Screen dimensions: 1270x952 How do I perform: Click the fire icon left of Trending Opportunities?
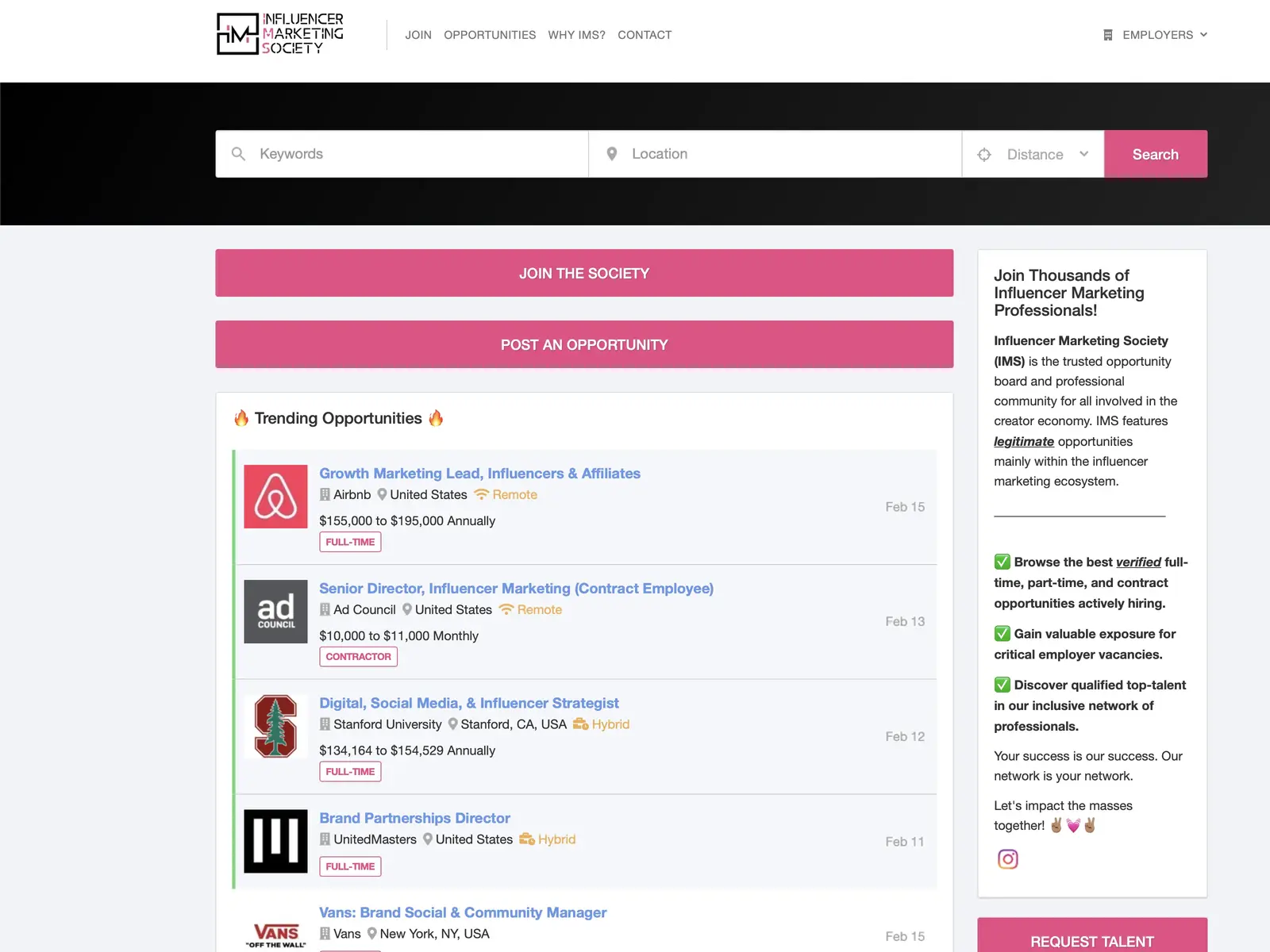pos(241,418)
